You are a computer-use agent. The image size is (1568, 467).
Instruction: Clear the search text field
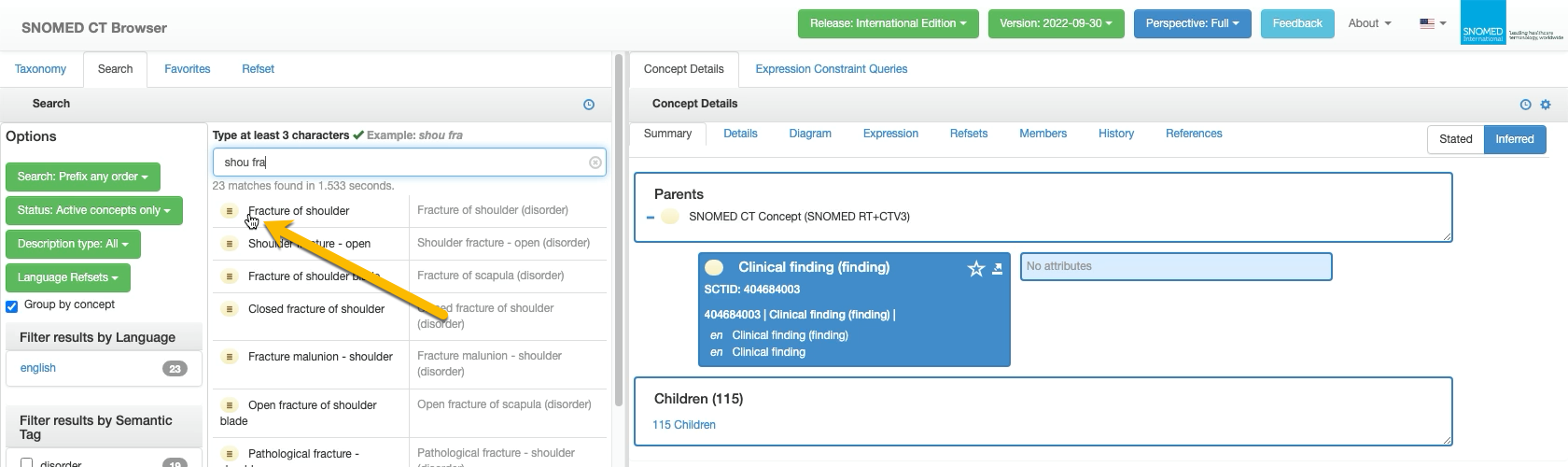coord(595,163)
